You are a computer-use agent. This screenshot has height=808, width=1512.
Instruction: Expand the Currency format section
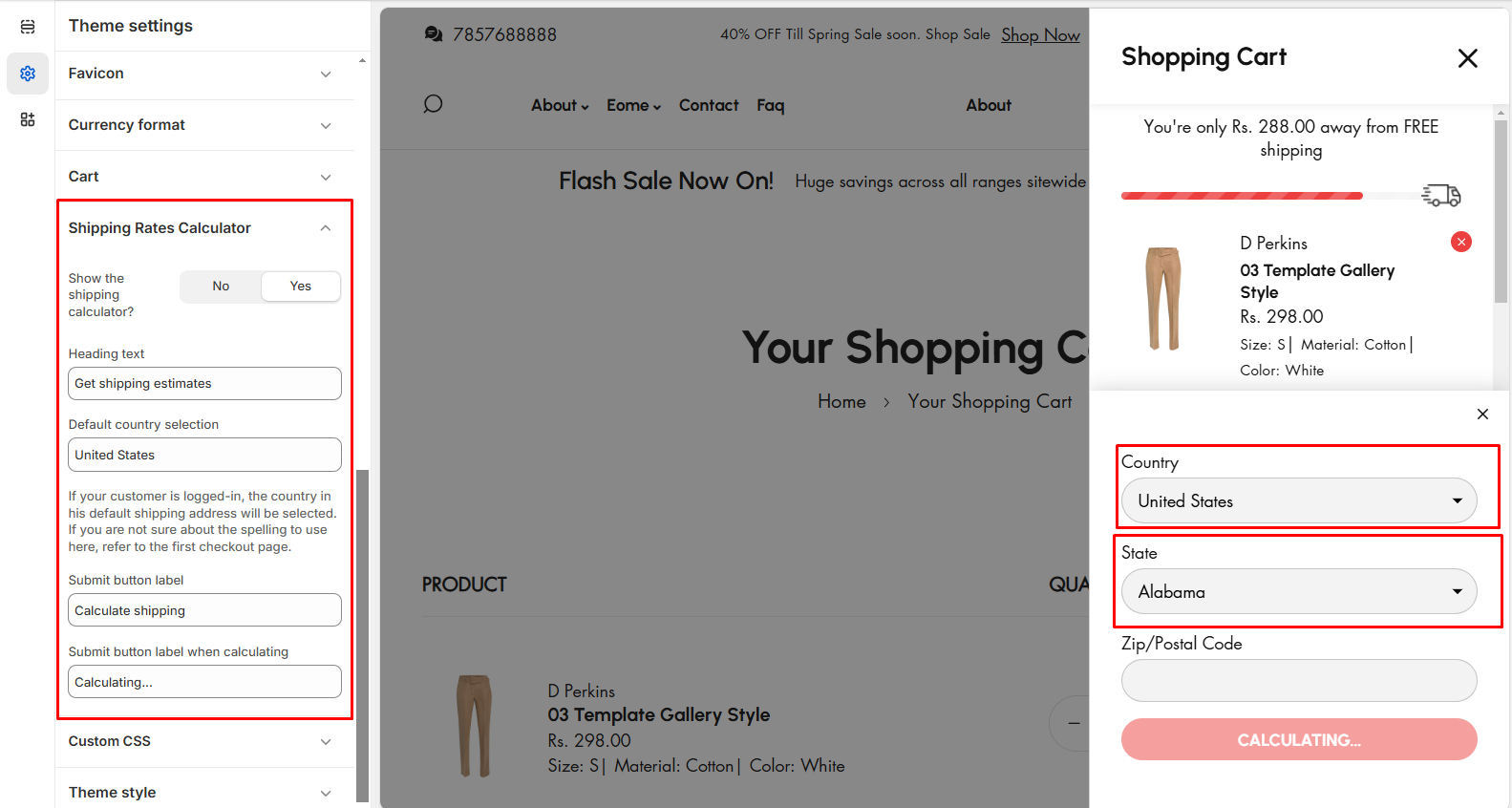[x=204, y=125]
